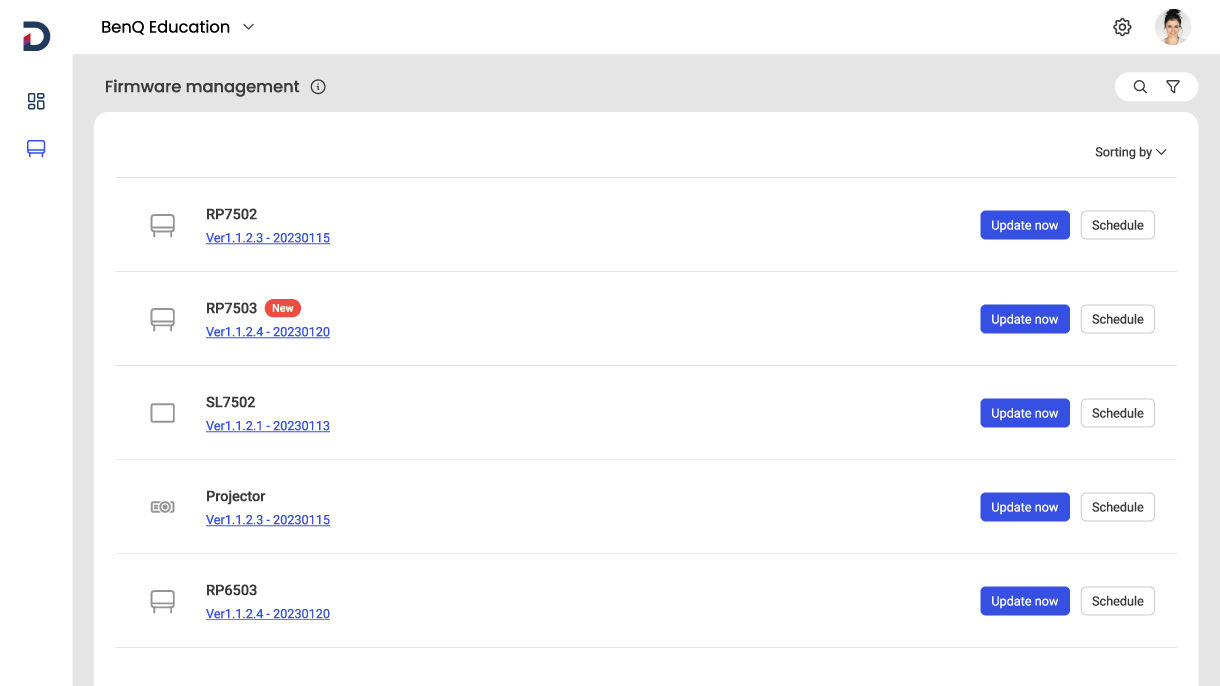Click Update now for RP6503
This screenshot has width=1220, height=686.
tap(1024, 601)
